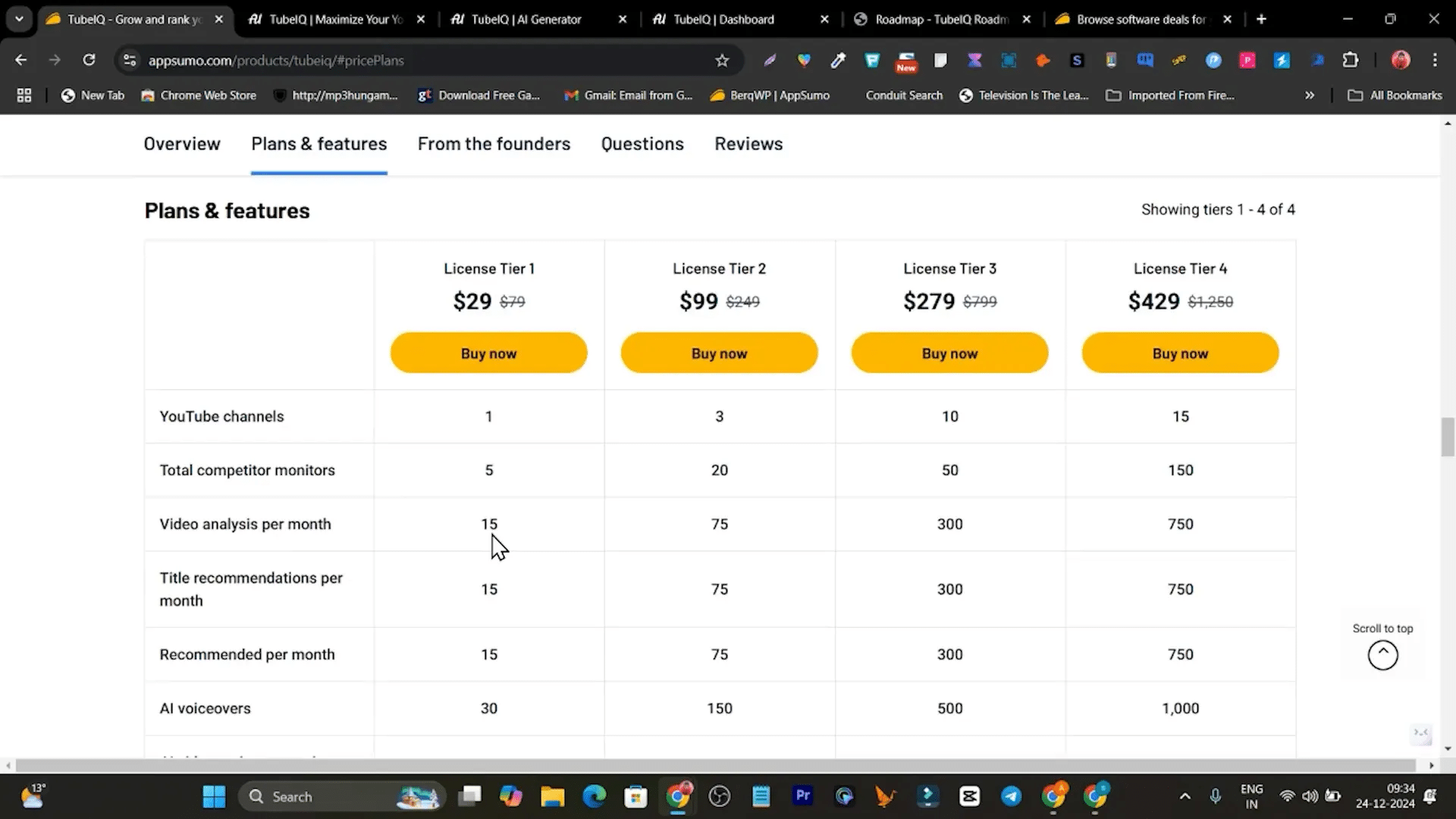1456x819 pixels.
Task: Open the Chrome three-dot menu
Action: point(1435,60)
